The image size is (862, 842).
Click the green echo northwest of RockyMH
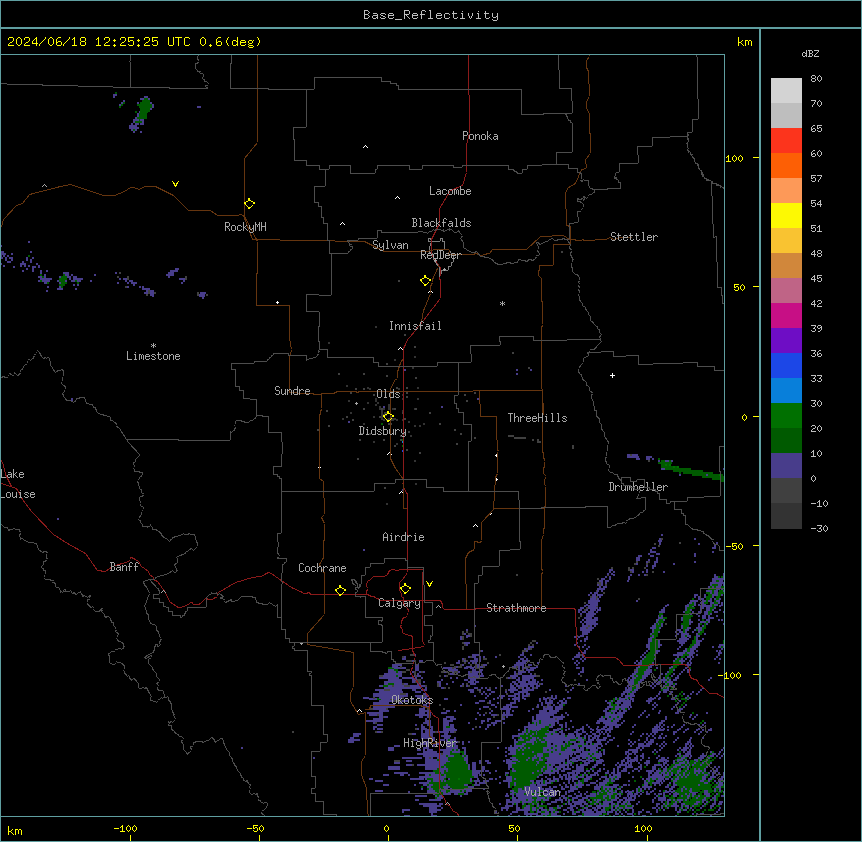click(145, 108)
